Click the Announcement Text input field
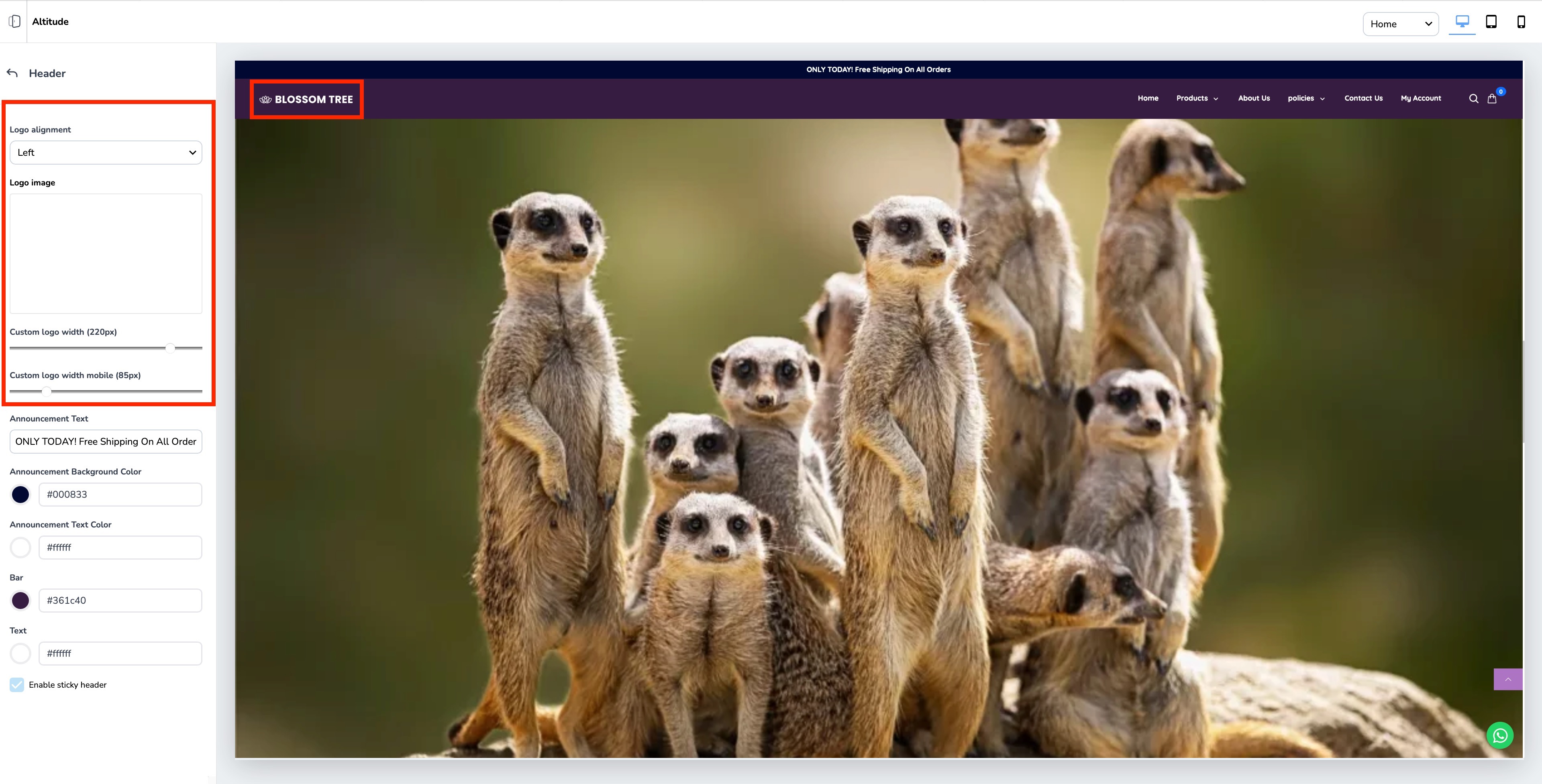Image resolution: width=1542 pixels, height=784 pixels. tap(106, 442)
